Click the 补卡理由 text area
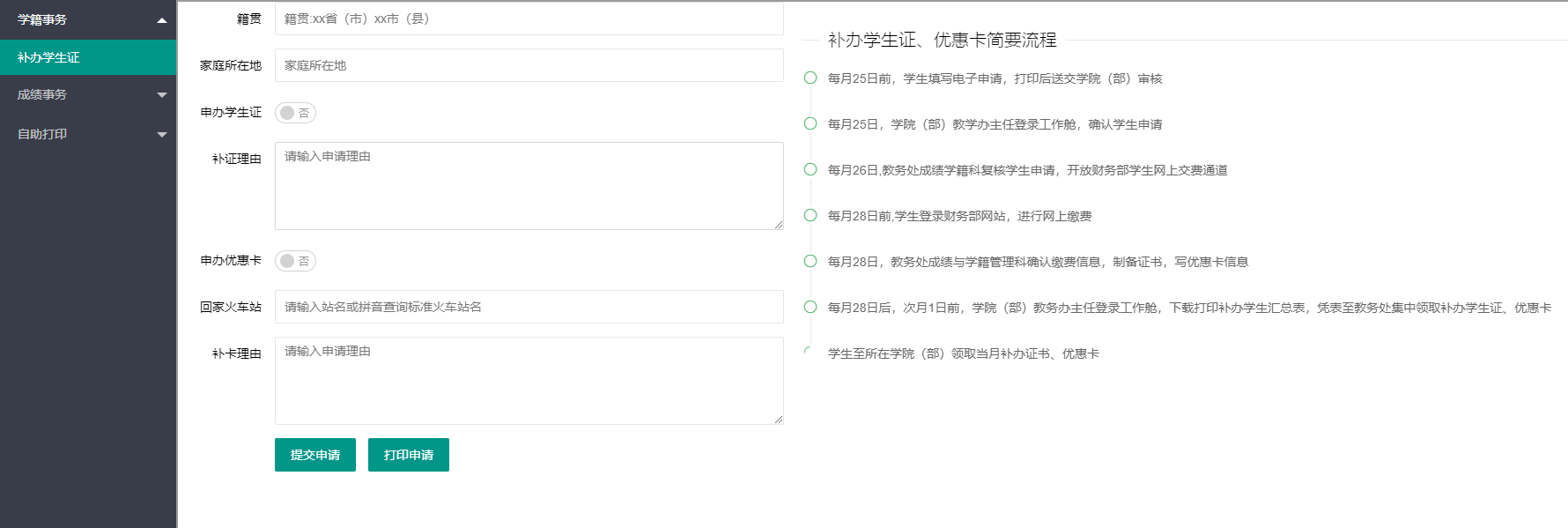Screen dimensions: 1568x528 coord(529,381)
